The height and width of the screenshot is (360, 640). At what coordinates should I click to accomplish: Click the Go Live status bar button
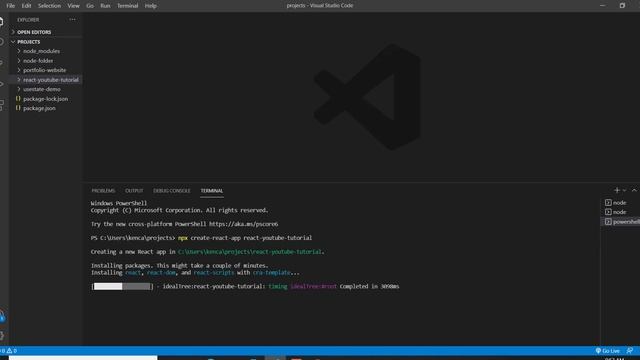pyautogui.click(x=608, y=351)
